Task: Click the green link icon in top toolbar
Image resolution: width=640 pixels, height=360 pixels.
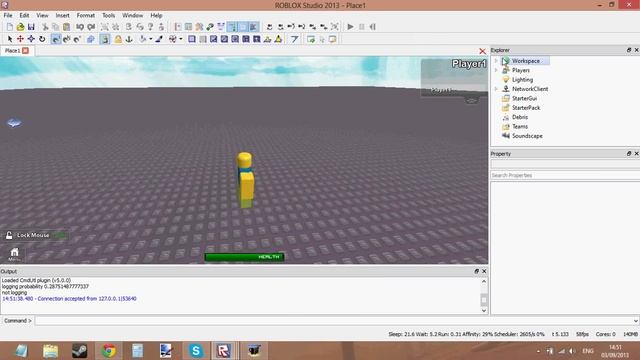Action: pyautogui.click(x=210, y=27)
